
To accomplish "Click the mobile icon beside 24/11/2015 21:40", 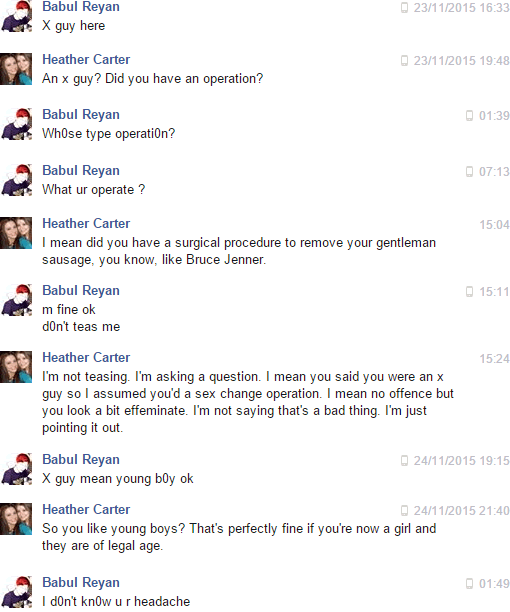I will point(404,511).
